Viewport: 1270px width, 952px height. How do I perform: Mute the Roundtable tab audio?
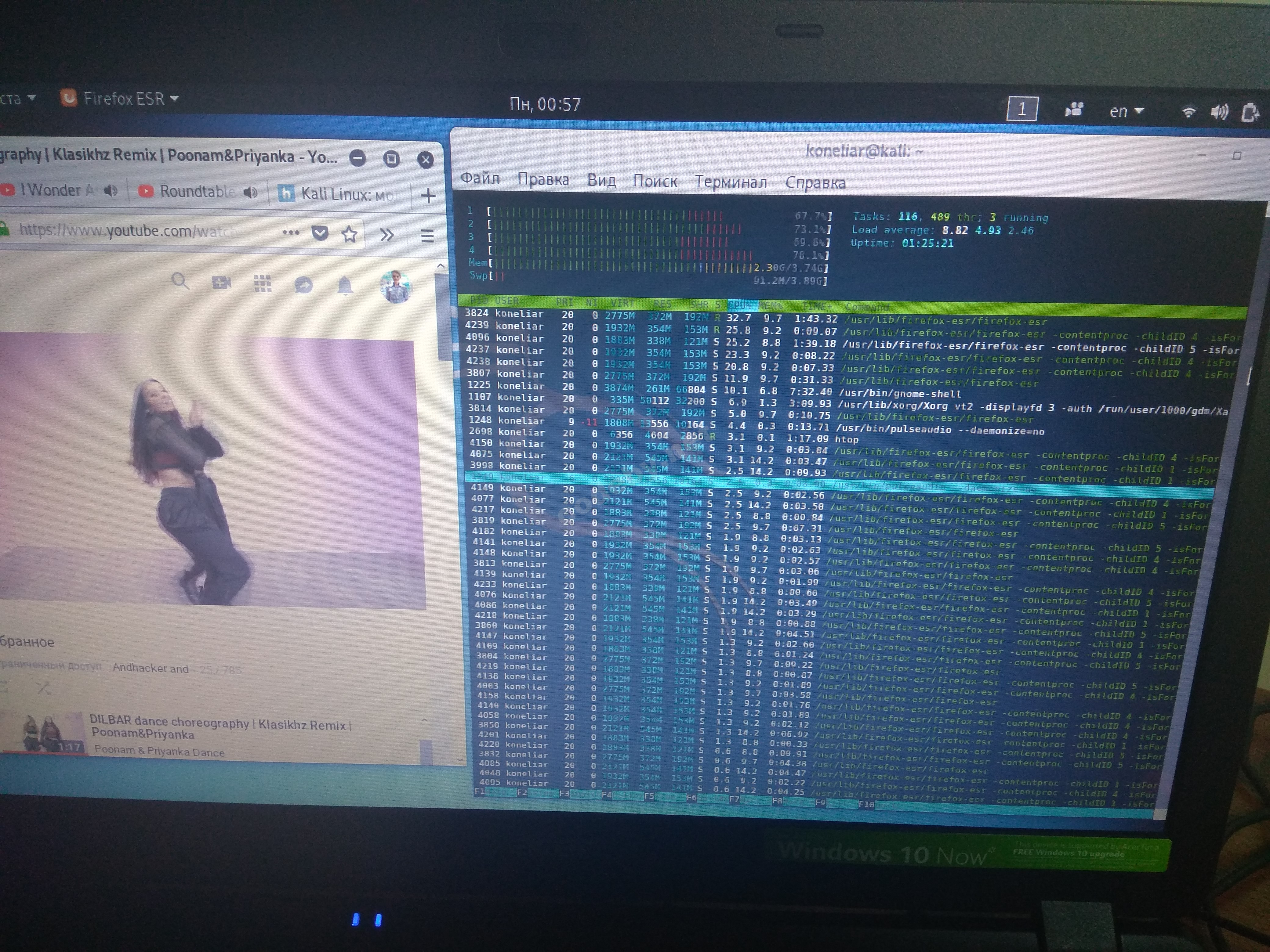pos(250,192)
